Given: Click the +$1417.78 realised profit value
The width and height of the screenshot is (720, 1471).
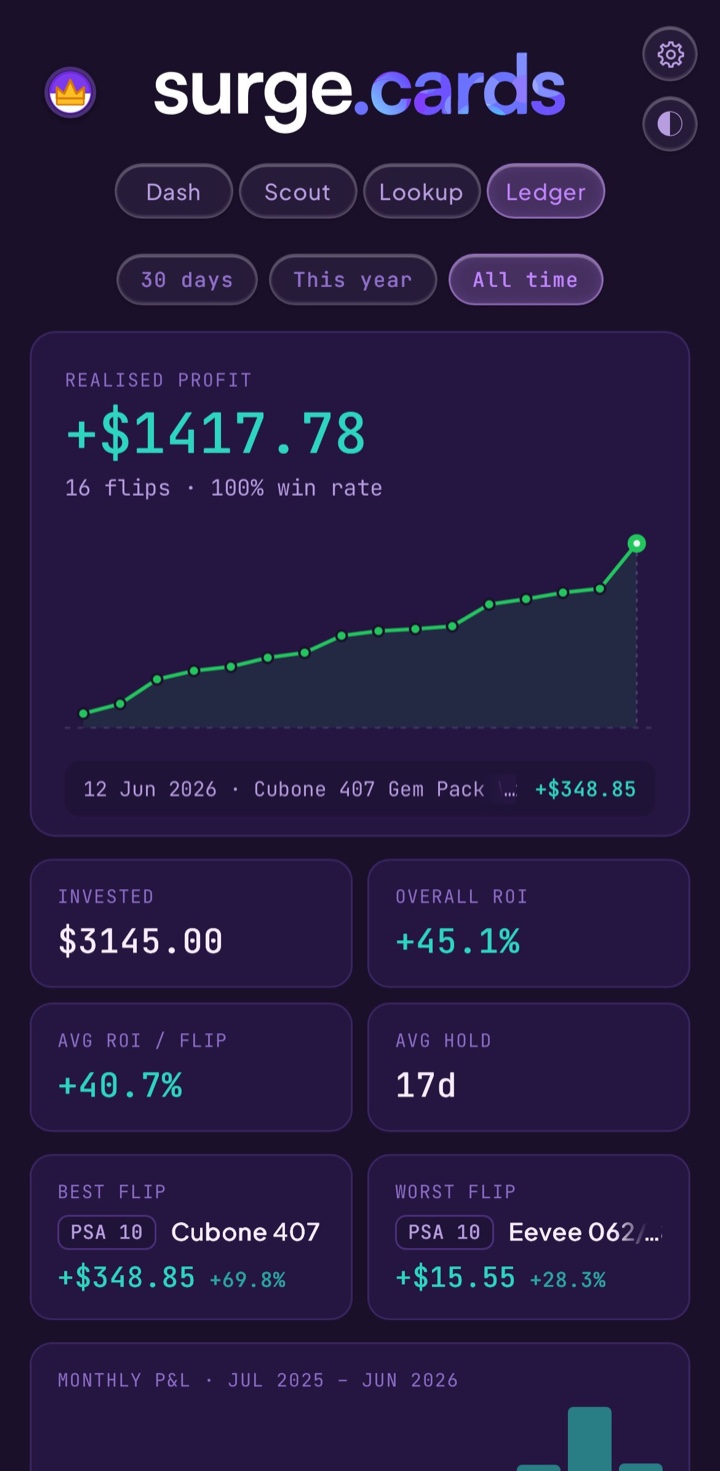Looking at the screenshot, I should pyautogui.click(x=216, y=434).
